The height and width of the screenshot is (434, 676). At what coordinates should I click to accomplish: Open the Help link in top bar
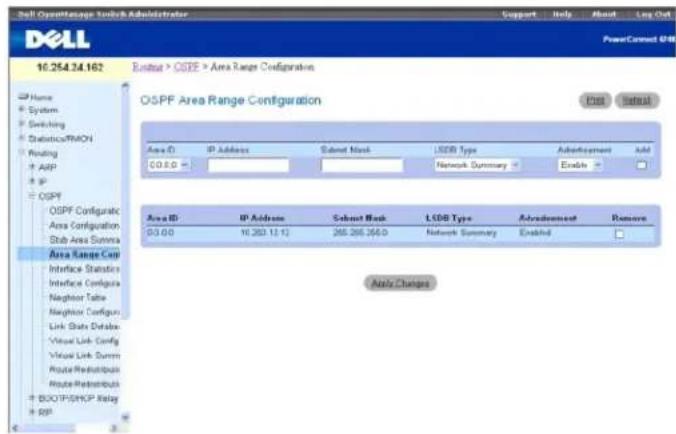coord(562,14)
